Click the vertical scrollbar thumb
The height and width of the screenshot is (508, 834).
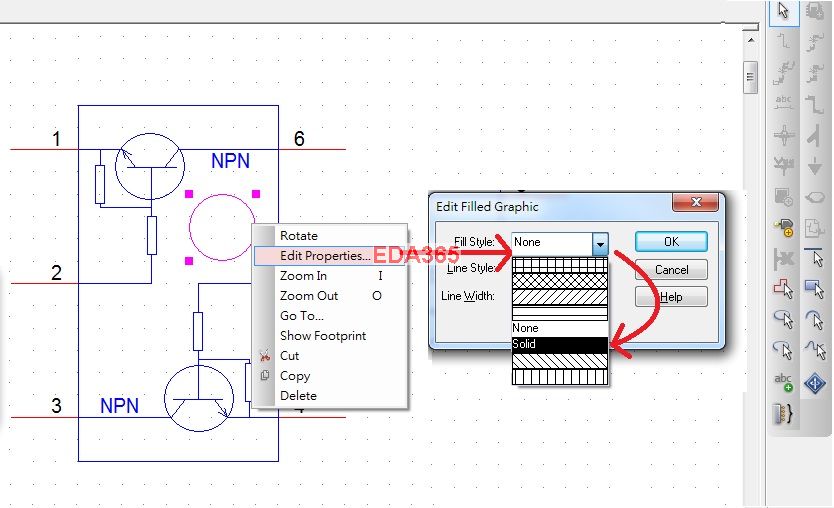(750, 78)
